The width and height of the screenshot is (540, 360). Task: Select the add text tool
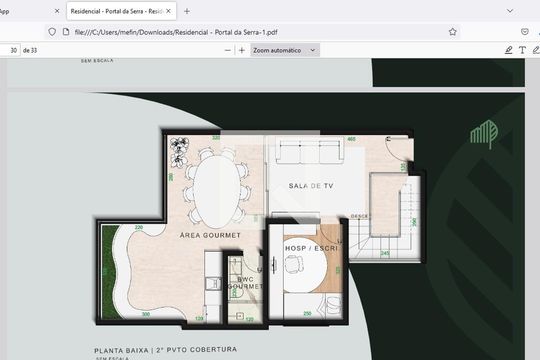(522, 50)
